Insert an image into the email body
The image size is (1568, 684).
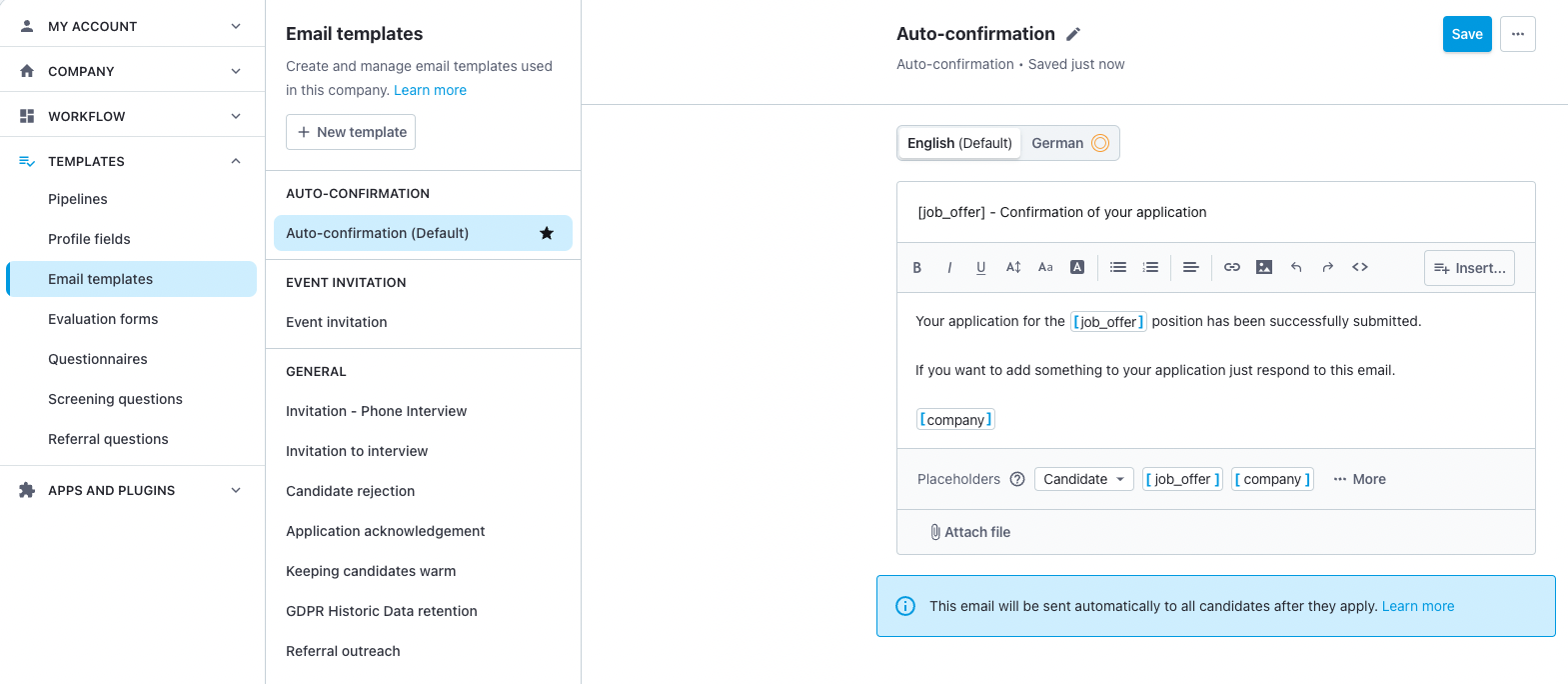pyautogui.click(x=1264, y=267)
